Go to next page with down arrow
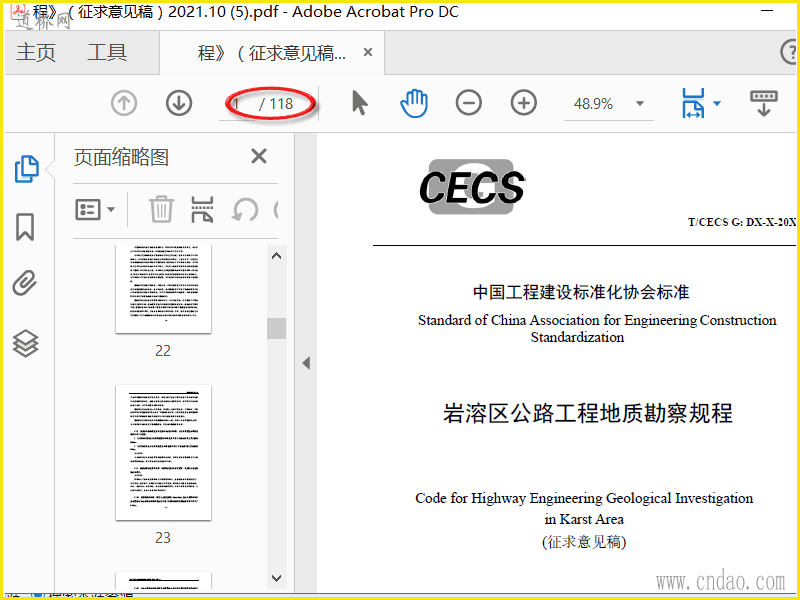 179,103
